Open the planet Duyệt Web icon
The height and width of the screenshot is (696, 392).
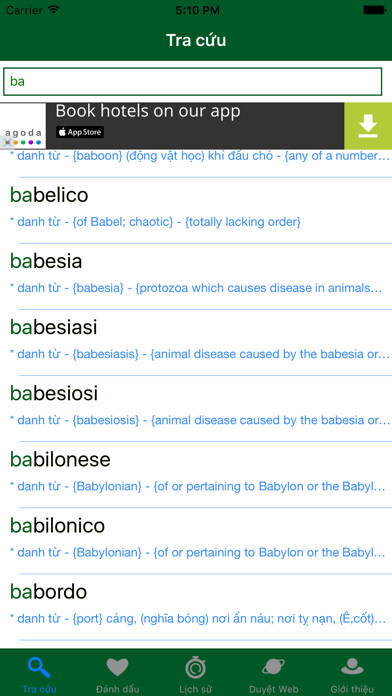[273, 668]
